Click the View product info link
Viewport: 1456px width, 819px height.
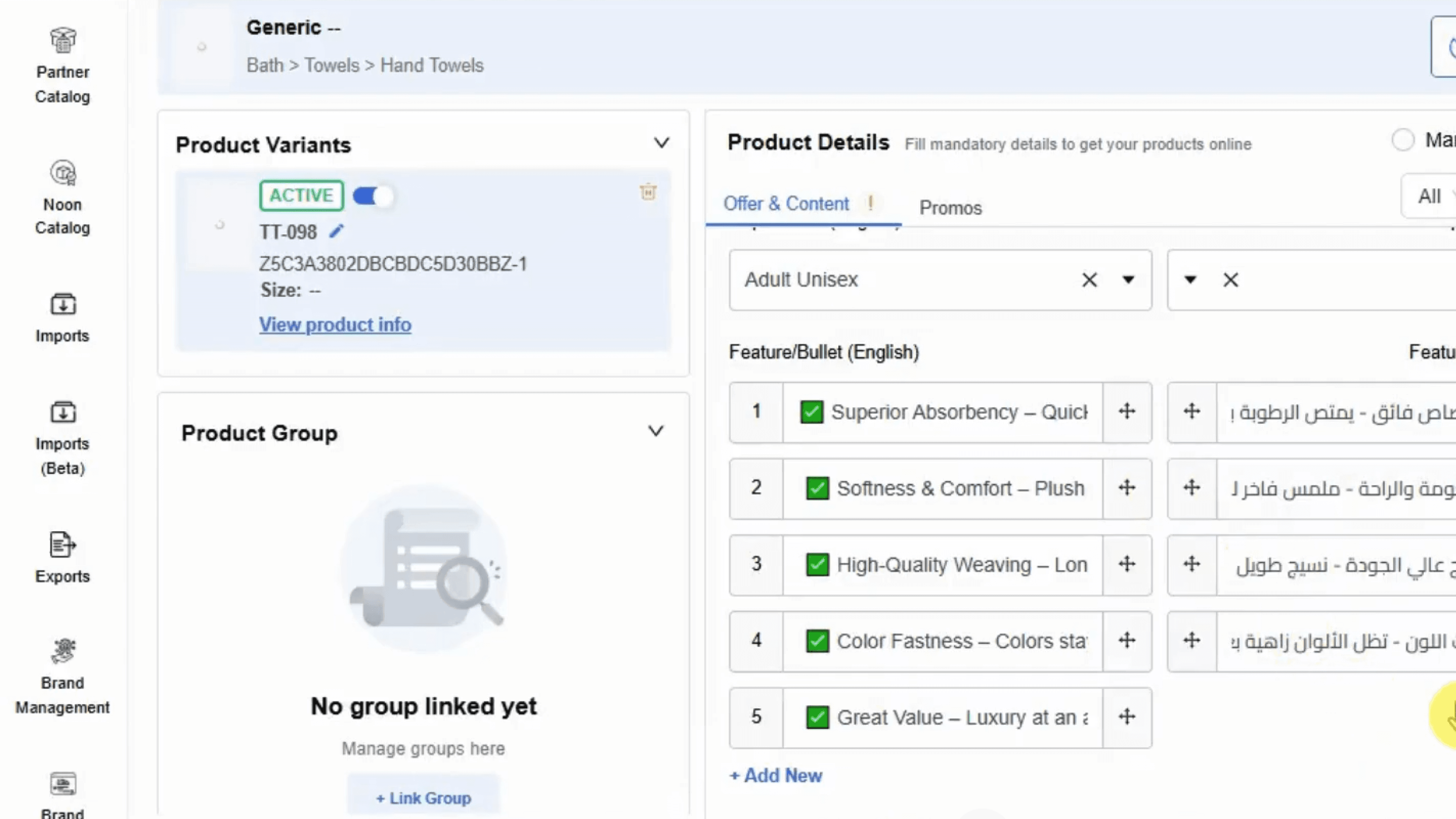(x=334, y=325)
